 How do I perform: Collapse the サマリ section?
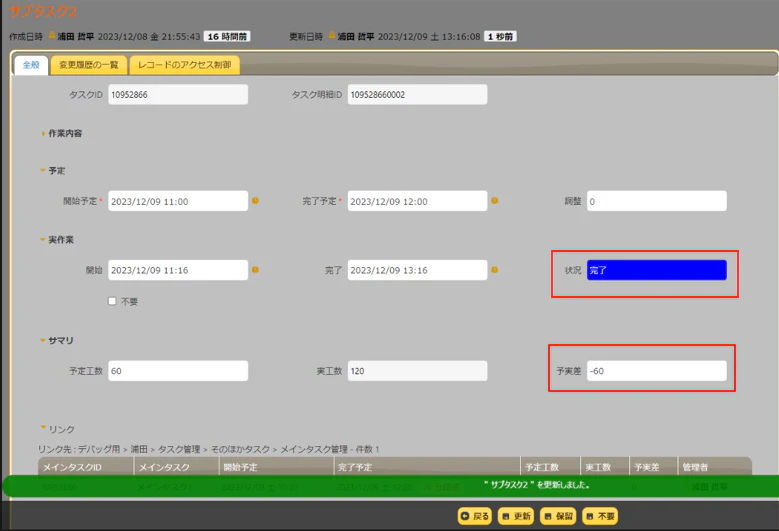(57, 340)
